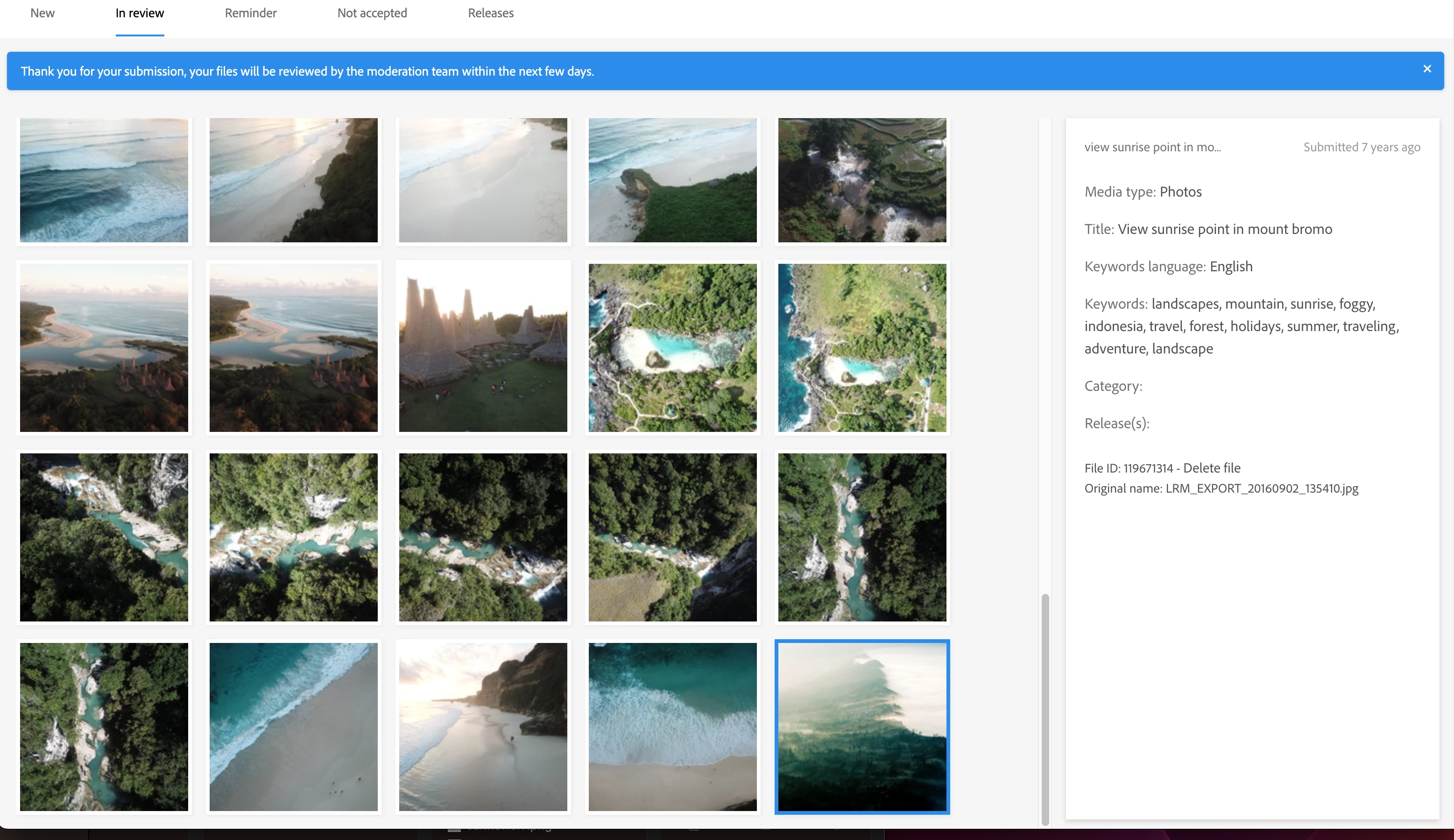
Task: Select the traditional thatched huts village thumbnail
Action: pyautogui.click(x=483, y=347)
